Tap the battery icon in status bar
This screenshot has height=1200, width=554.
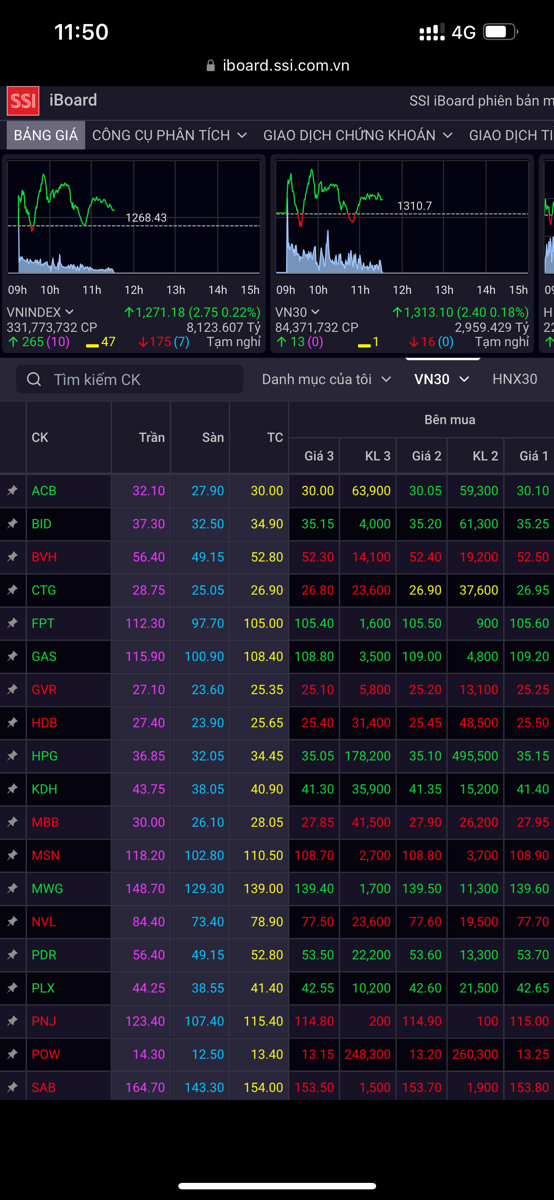[500, 32]
